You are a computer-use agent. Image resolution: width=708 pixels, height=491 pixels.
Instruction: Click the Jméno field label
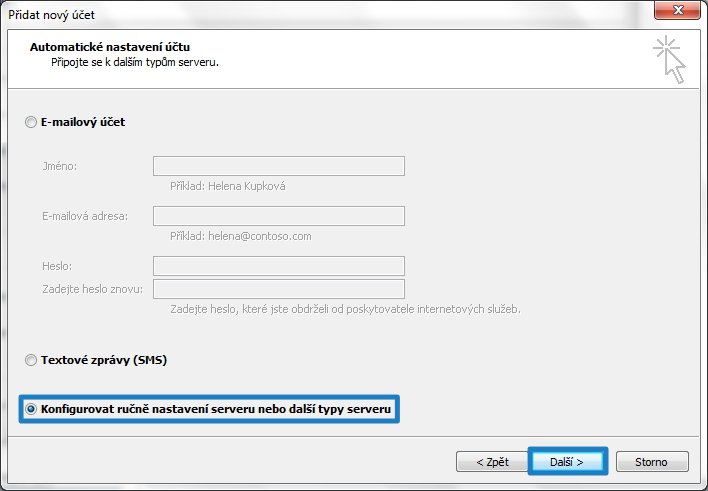60,166
